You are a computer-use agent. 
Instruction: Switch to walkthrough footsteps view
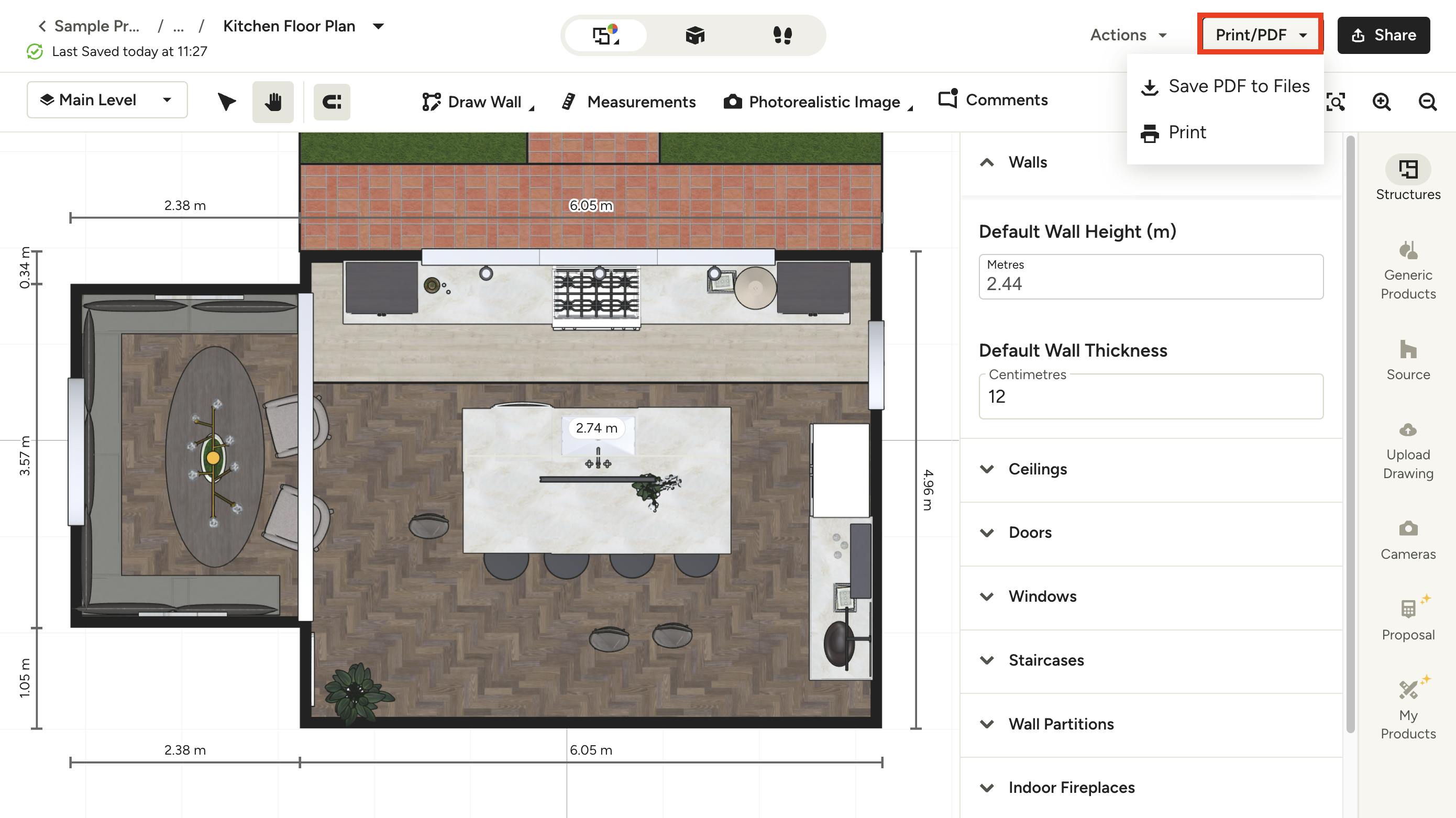[782, 35]
